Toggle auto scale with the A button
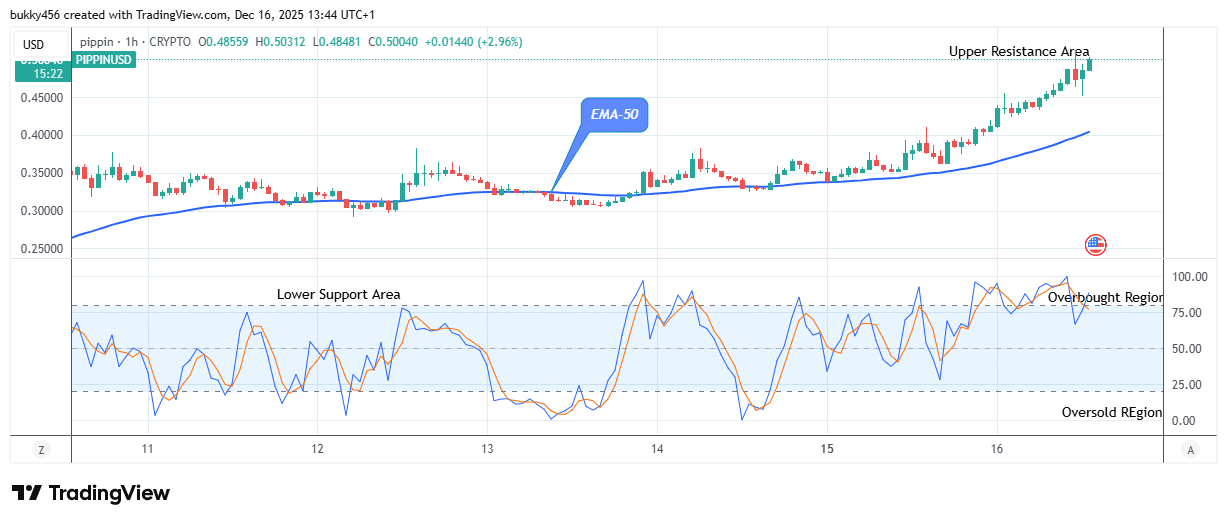This screenshot has width=1227, height=523. 1190,451
